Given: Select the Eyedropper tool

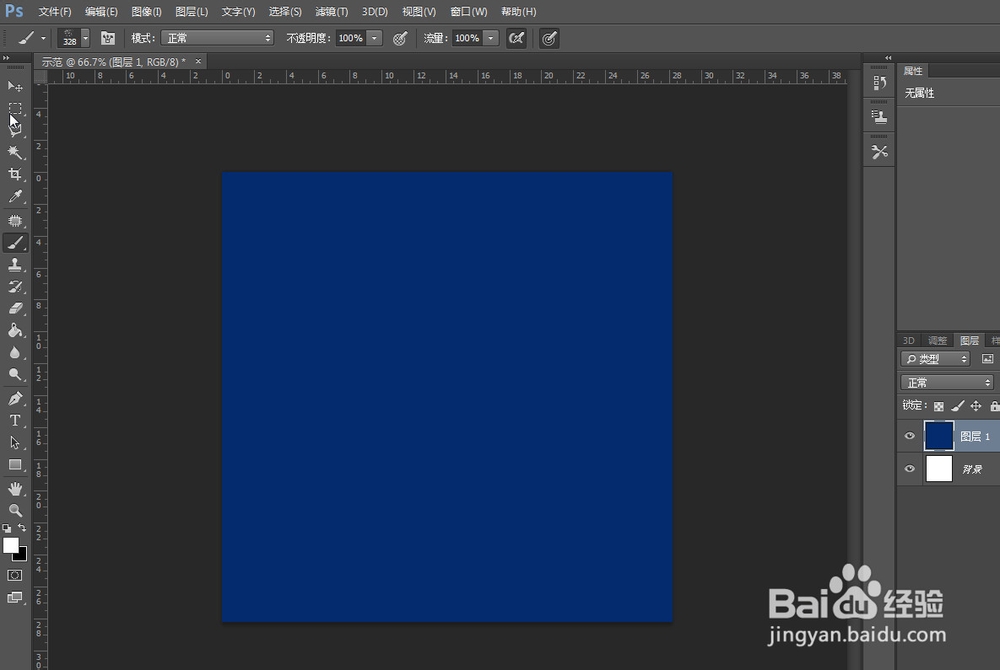Looking at the screenshot, I should click(x=14, y=195).
